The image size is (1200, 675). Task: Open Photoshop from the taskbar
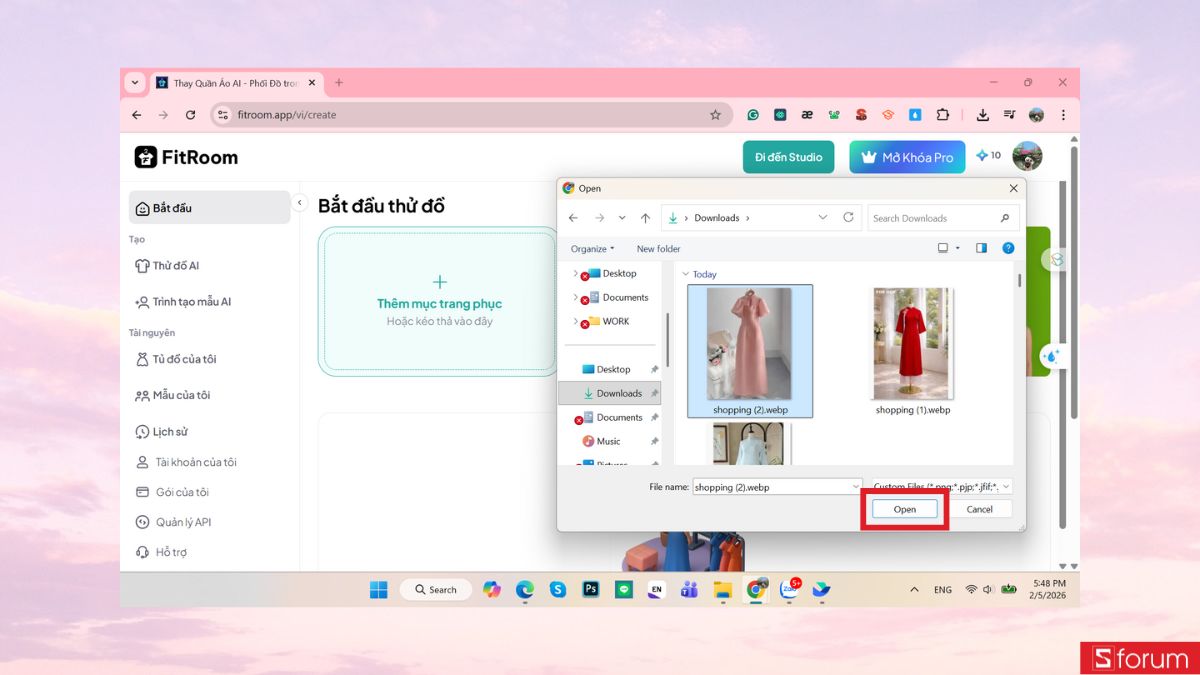click(591, 590)
